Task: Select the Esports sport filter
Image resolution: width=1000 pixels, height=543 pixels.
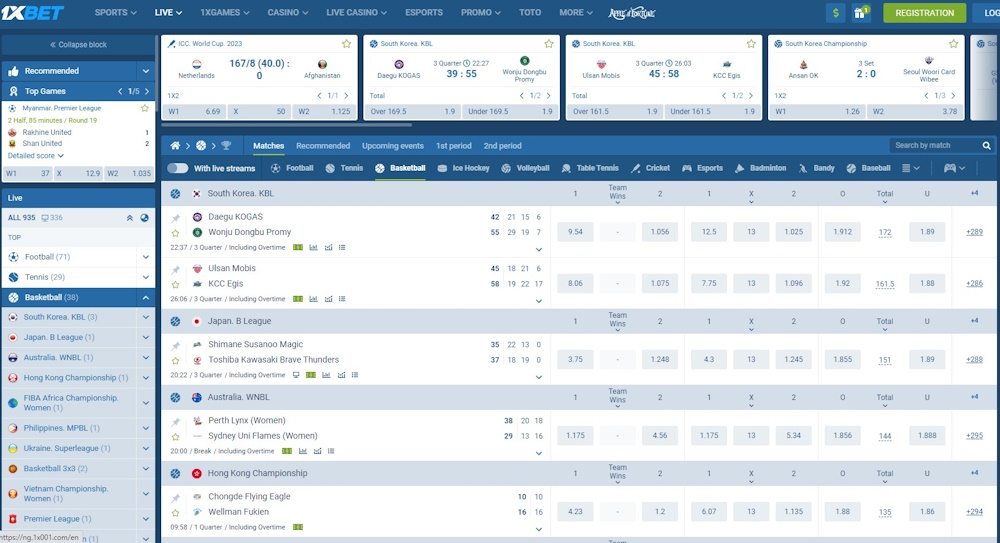Action: coord(702,168)
